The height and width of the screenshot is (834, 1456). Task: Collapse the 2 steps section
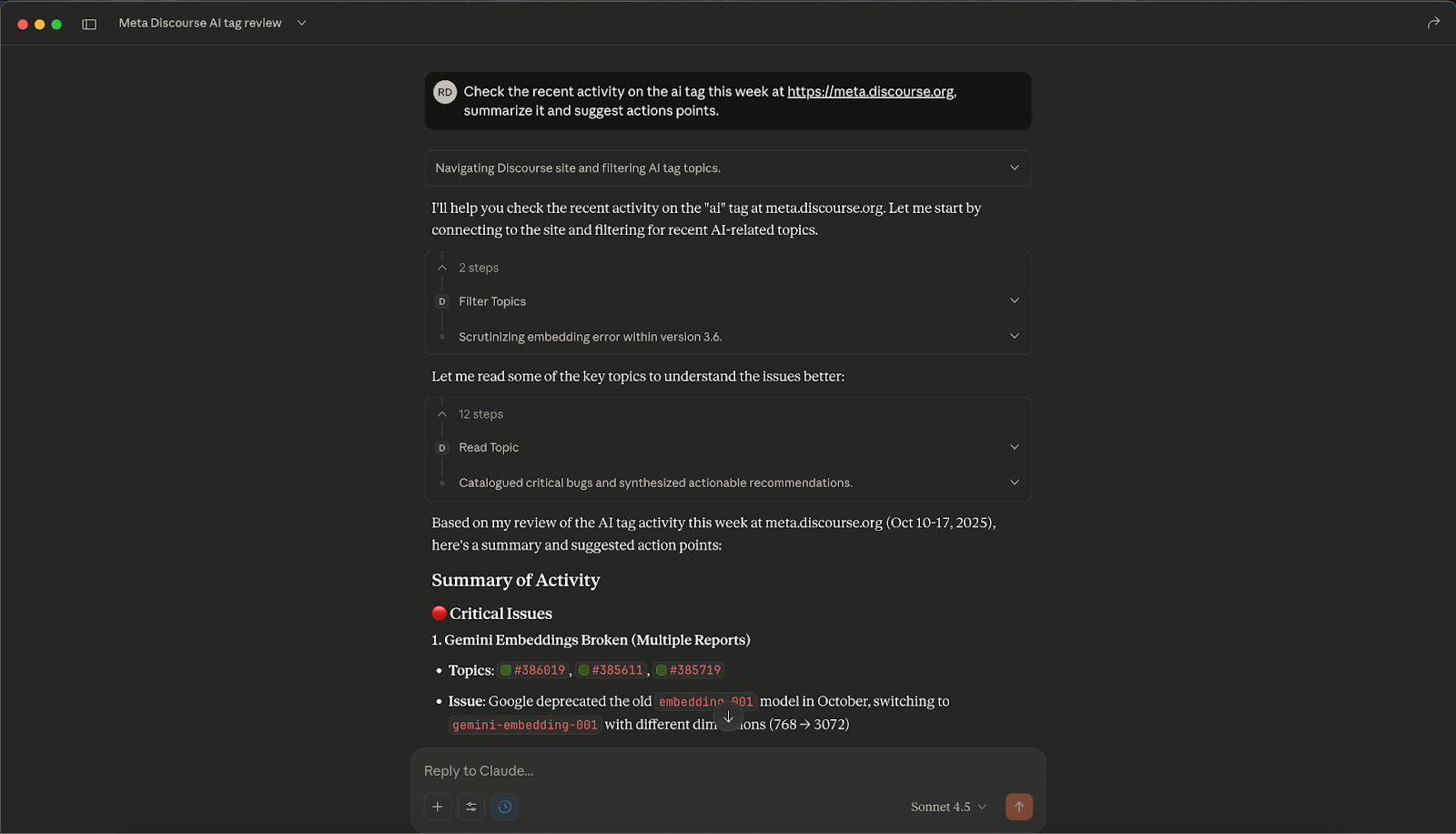(x=441, y=267)
